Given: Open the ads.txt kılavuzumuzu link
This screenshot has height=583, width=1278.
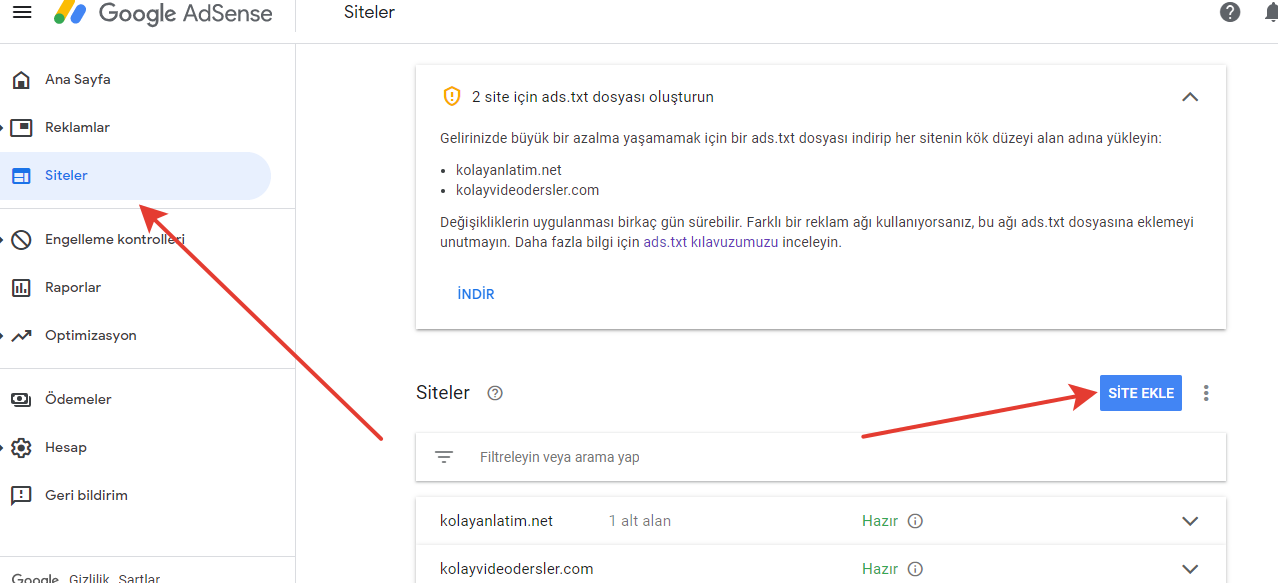Looking at the screenshot, I should pos(711,242).
